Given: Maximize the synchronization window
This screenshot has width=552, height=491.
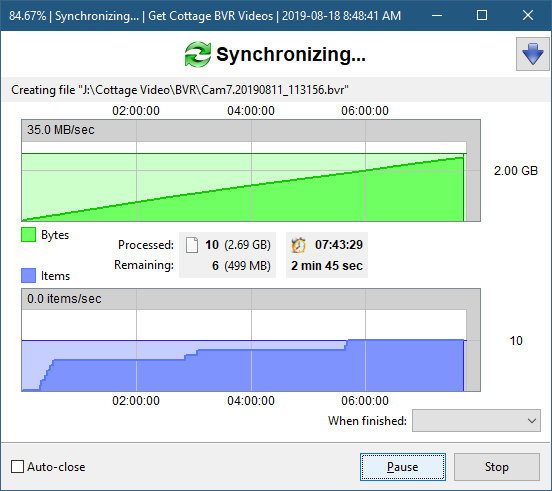Looking at the screenshot, I should pos(482,15).
